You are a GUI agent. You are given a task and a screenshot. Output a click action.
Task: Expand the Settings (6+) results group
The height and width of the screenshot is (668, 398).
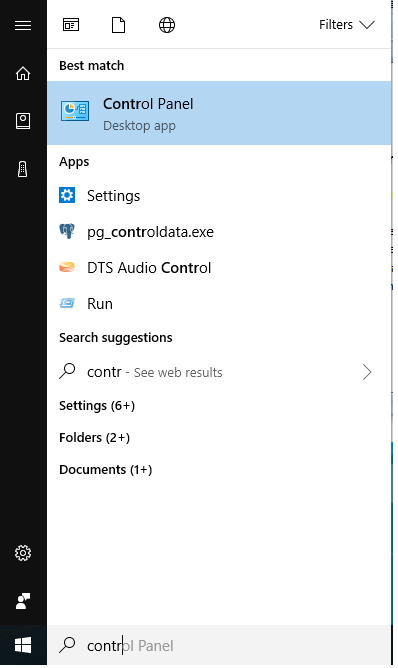[97, 407]
